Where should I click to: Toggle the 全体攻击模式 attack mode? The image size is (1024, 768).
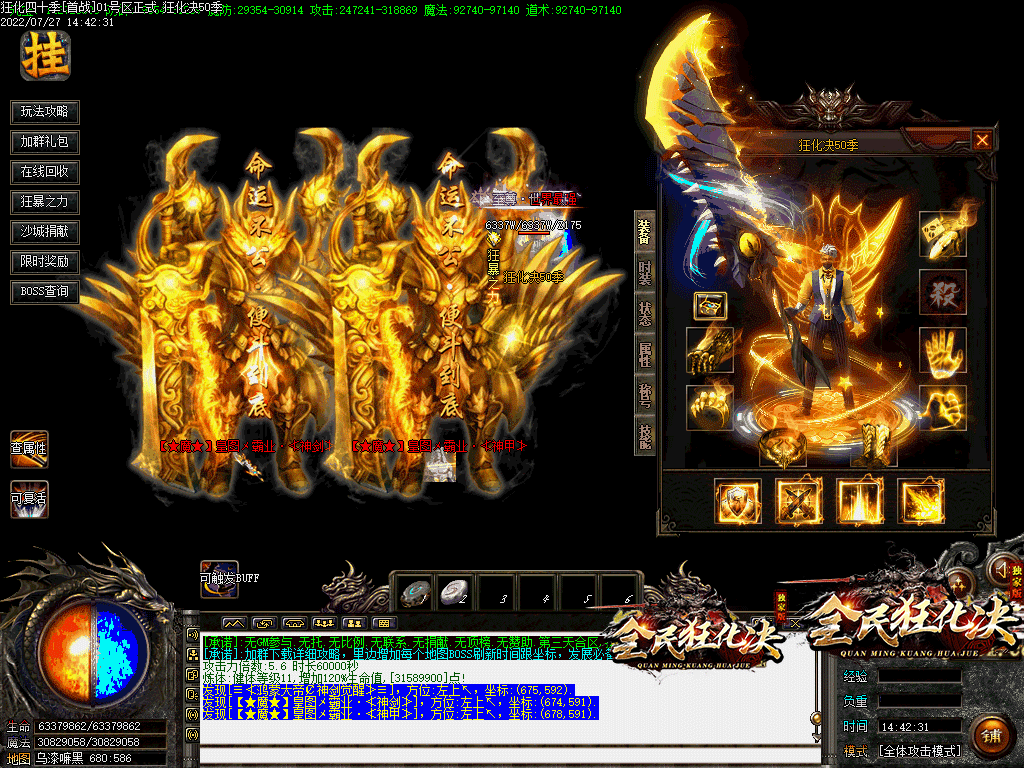click(x=919, y=750)
